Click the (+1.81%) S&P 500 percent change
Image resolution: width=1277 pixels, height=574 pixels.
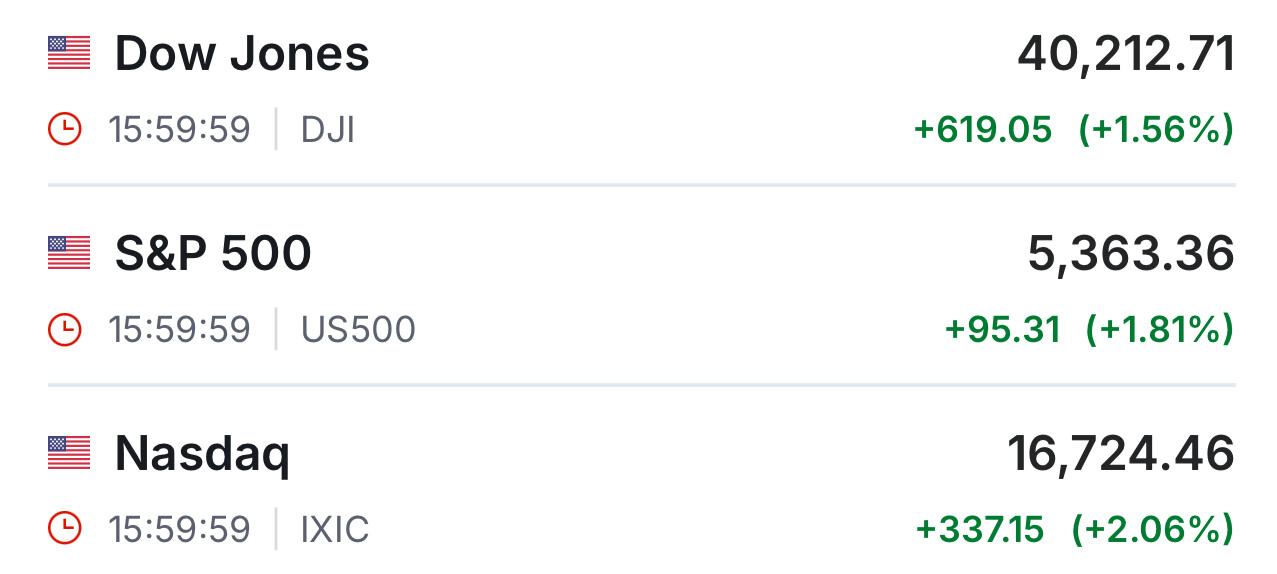[1159, 330]
